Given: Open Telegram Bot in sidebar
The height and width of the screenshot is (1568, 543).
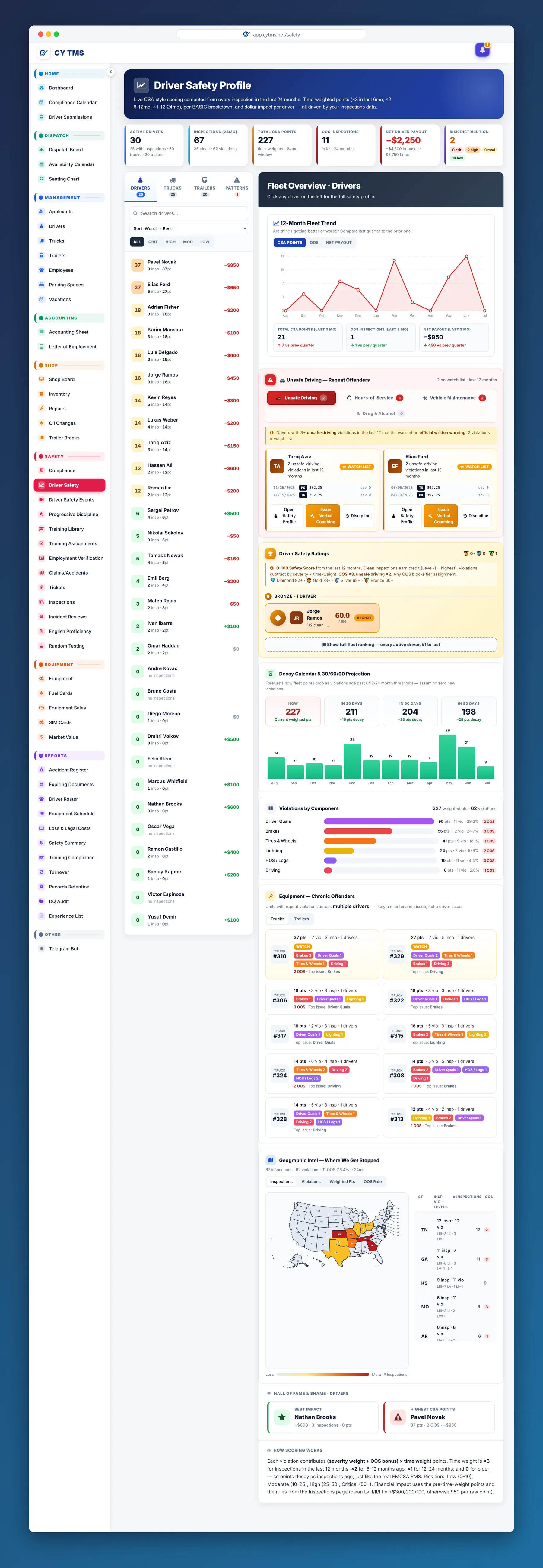Looking at the screenshot, I should (x=63, y=949).
